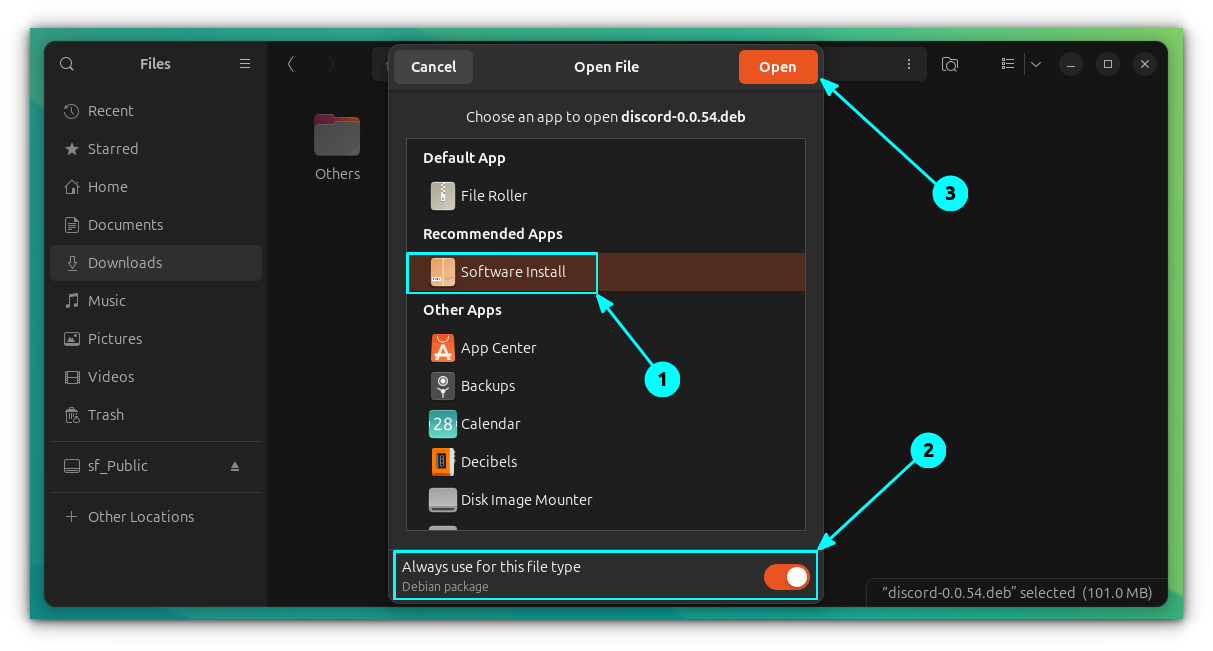Select File Roller under Default App
The height and width of the screenshot is (651, 1213).
(493, 195)
